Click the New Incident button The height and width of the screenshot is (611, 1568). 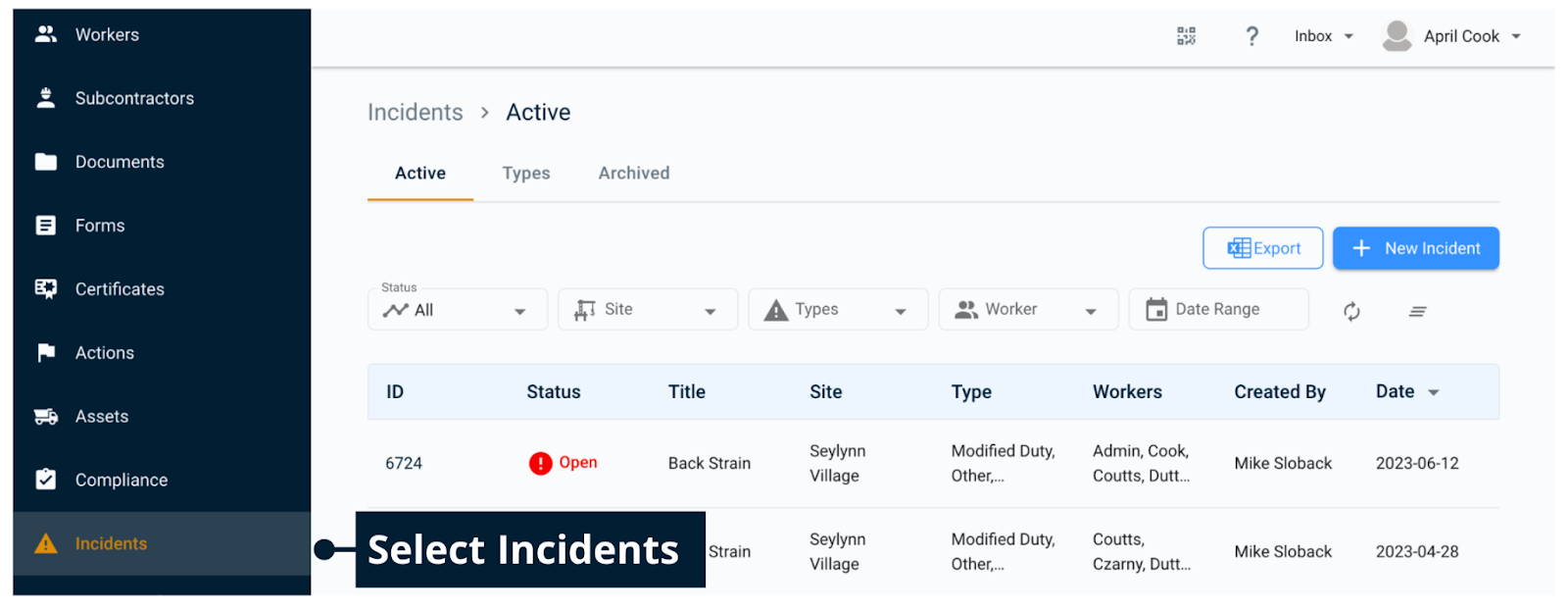tap(1415, 248)
